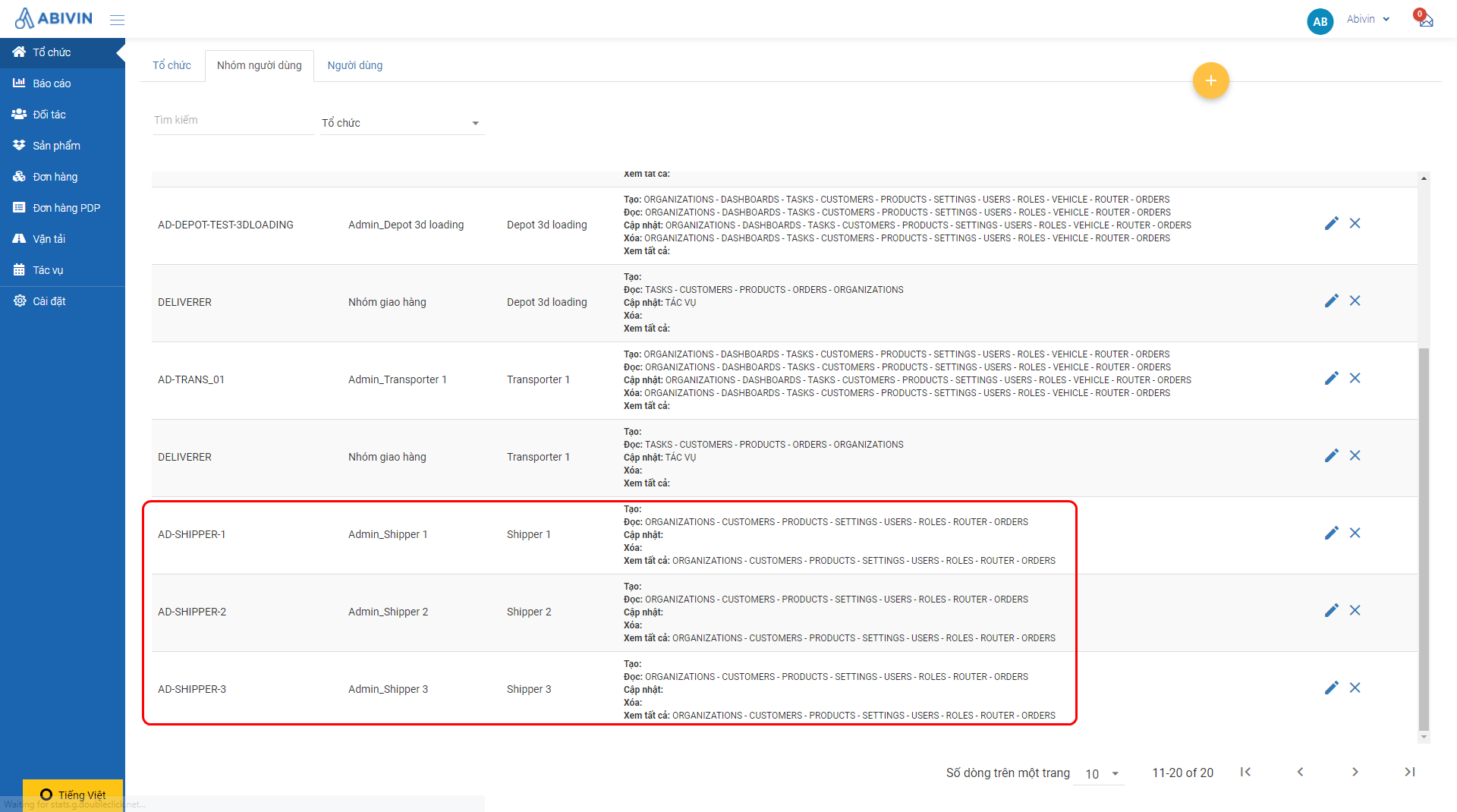Delete DELIVERER row for Depot 3d loading
The width and height of the screenshot is (1457, 812).
[1355, 301]
